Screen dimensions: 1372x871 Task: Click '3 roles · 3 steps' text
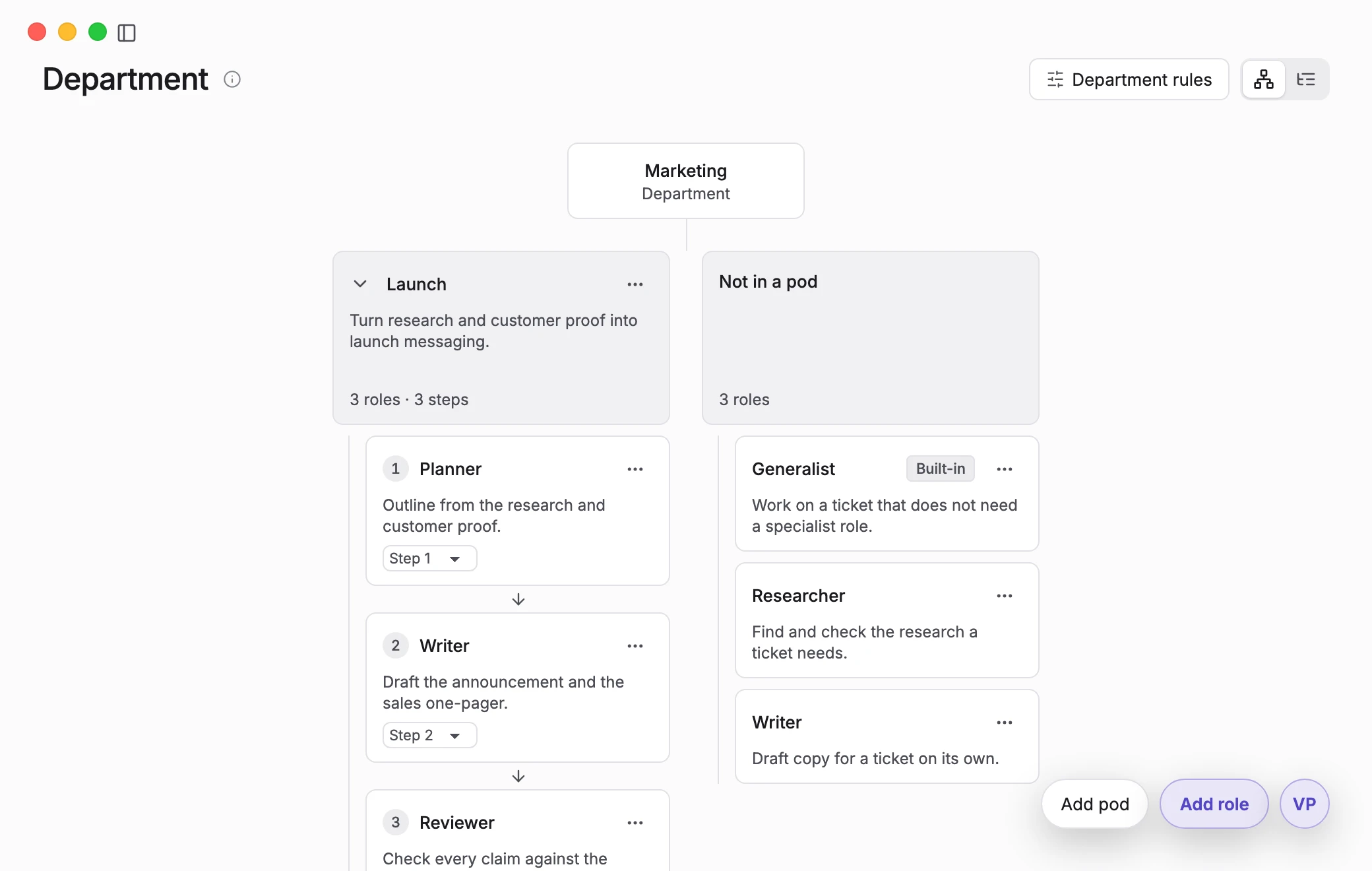[x=409, y=399]
